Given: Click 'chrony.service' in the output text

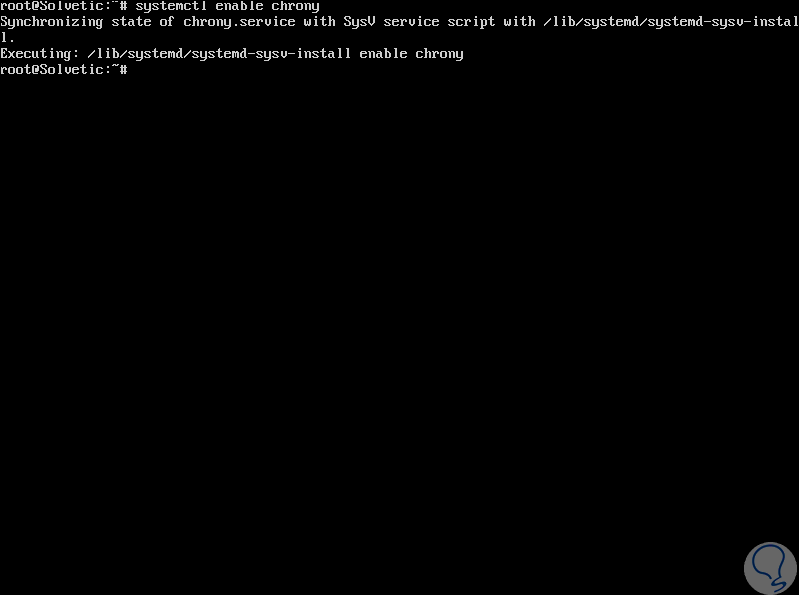Looking at the screenshot, I should click(239, 22).
